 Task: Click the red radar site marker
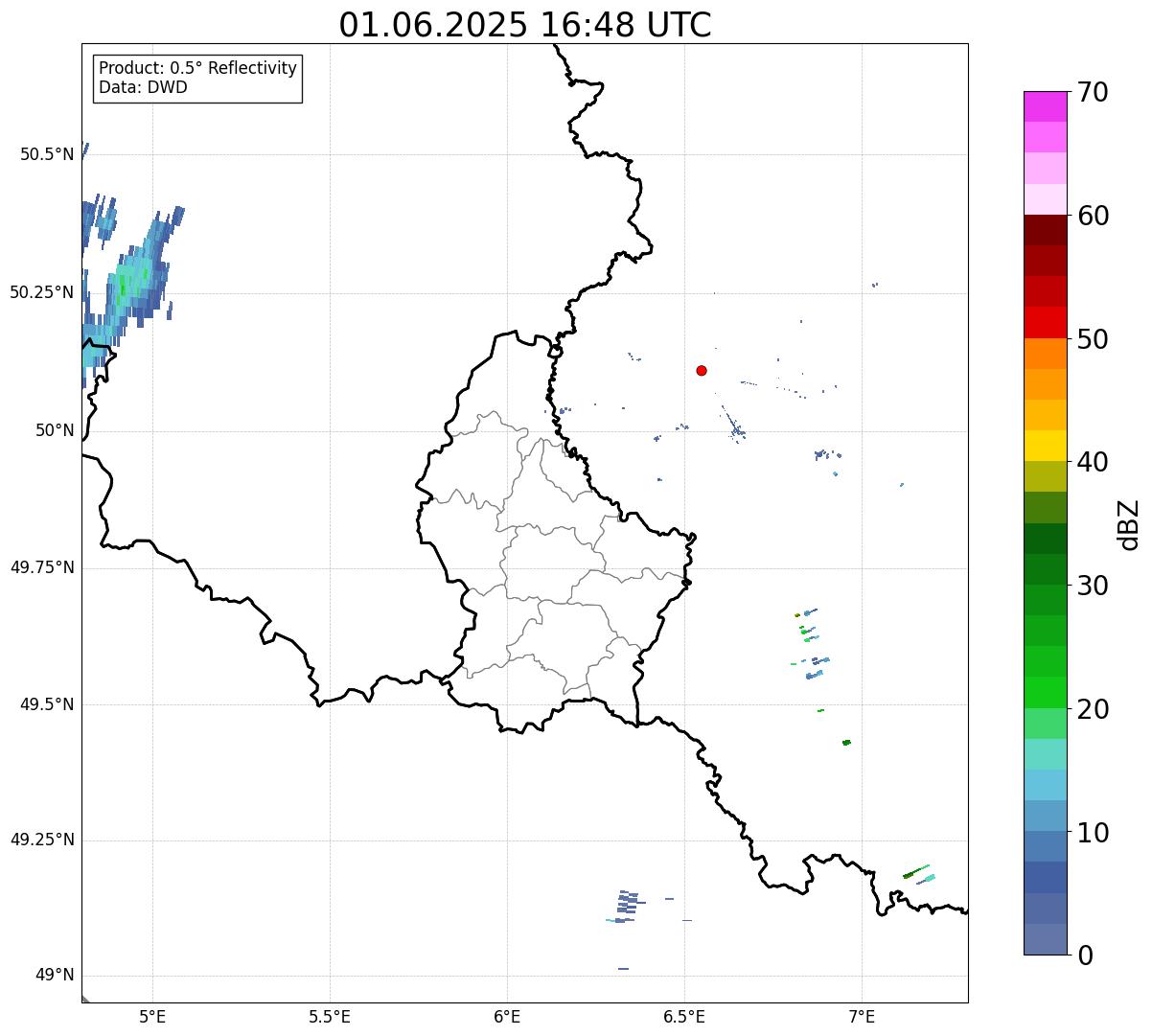[x=702, y=370]
